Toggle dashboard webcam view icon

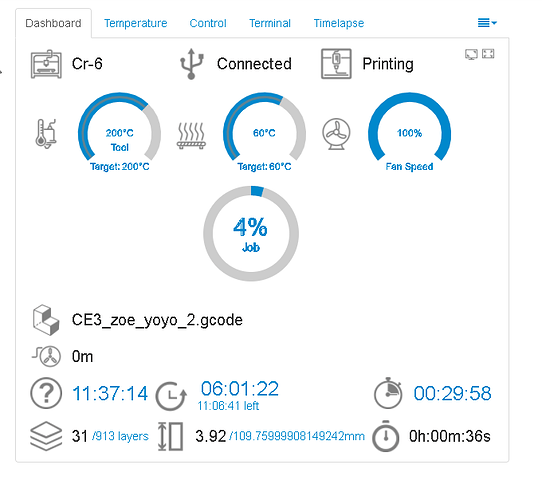(x=471, y=54)
